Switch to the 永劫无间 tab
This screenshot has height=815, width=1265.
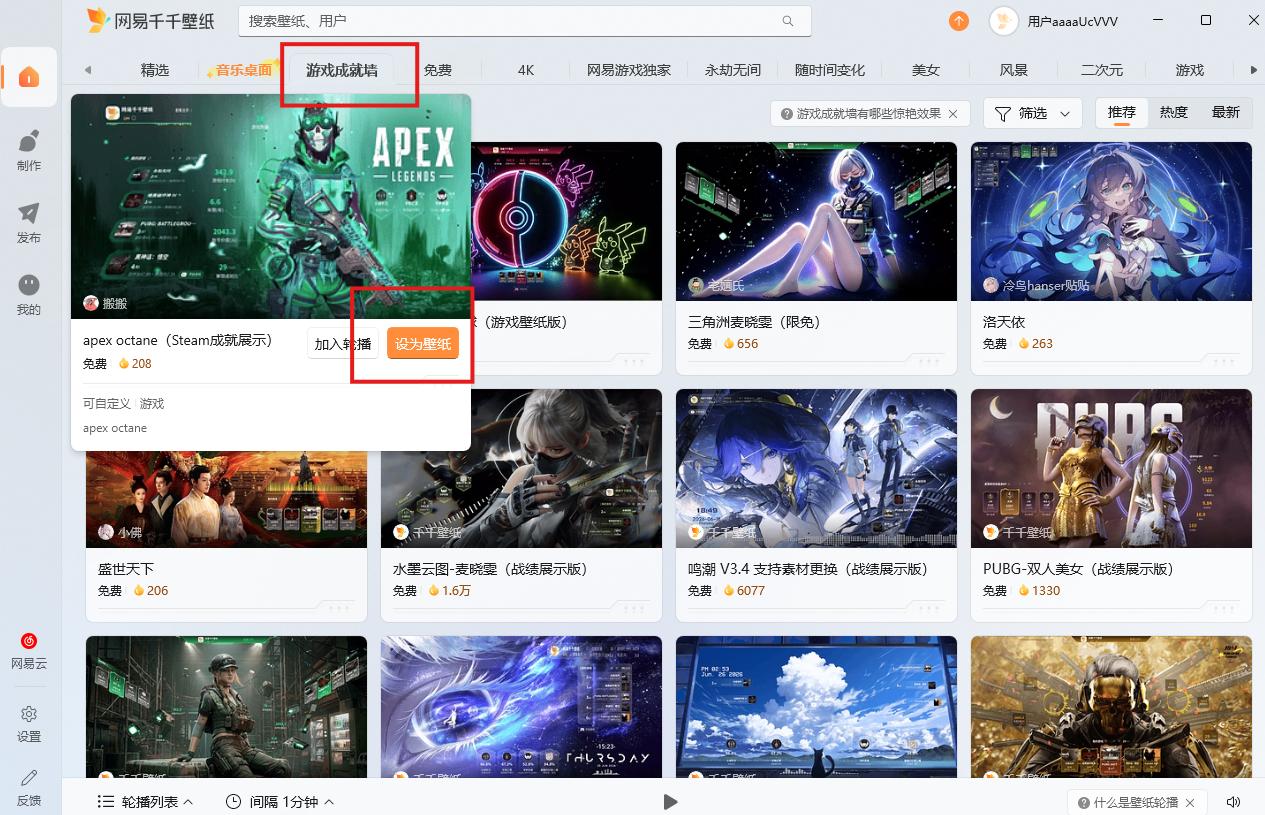click(733, 70)
